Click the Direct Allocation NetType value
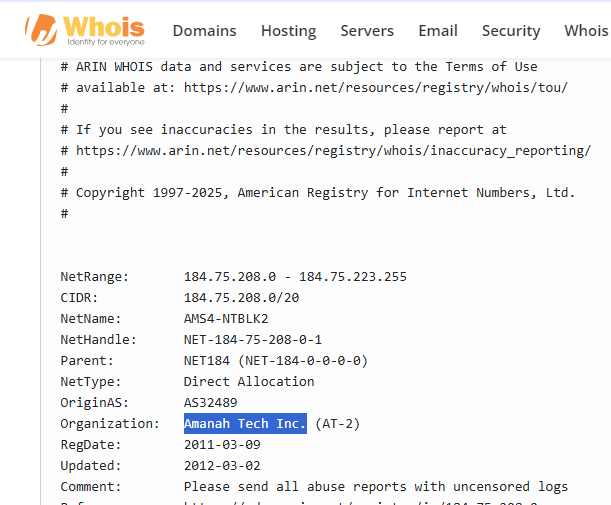 pyautogui.click(x=249, y=382)
